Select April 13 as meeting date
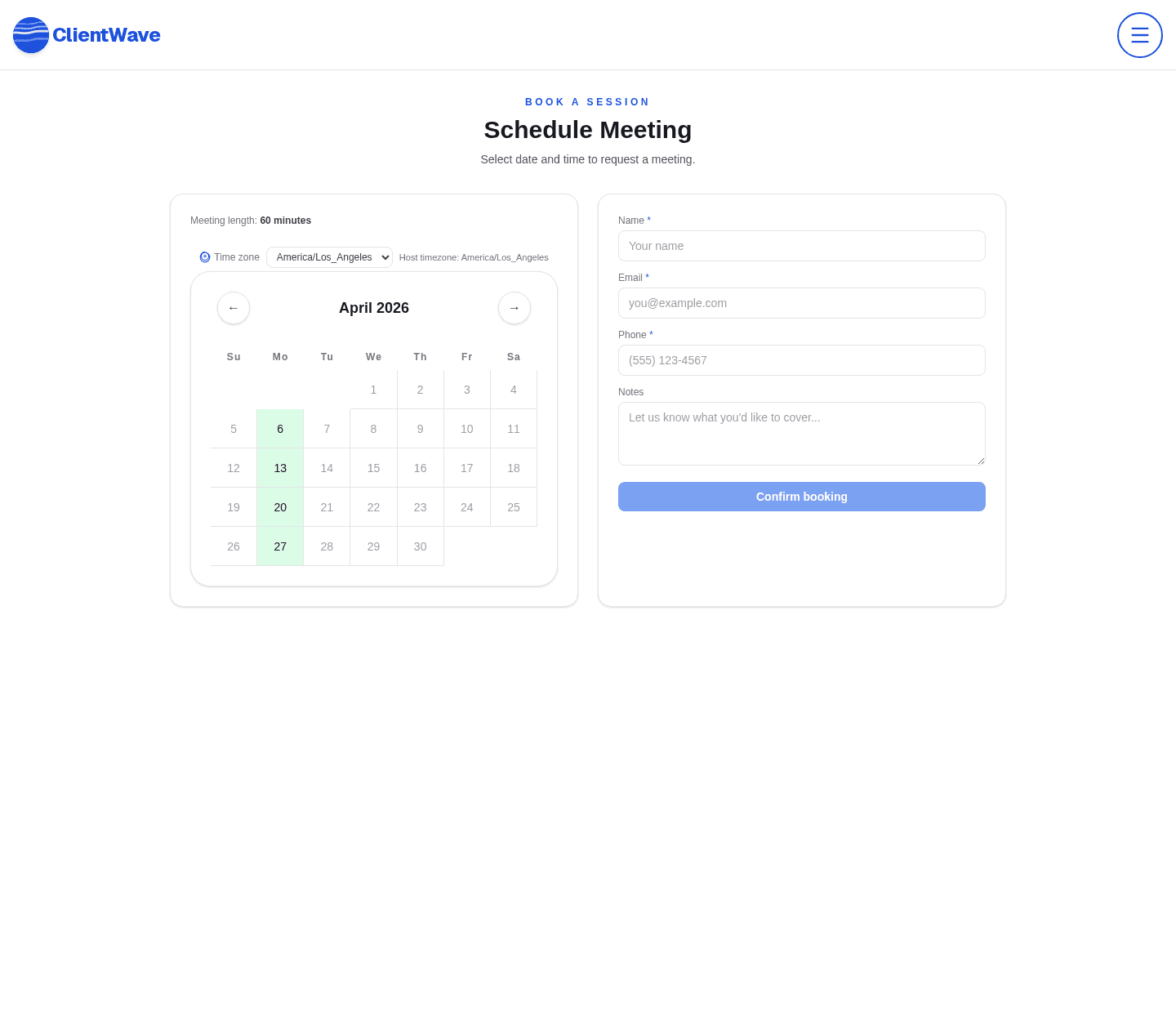The image size is (1176, 1021). pos(280,468)
